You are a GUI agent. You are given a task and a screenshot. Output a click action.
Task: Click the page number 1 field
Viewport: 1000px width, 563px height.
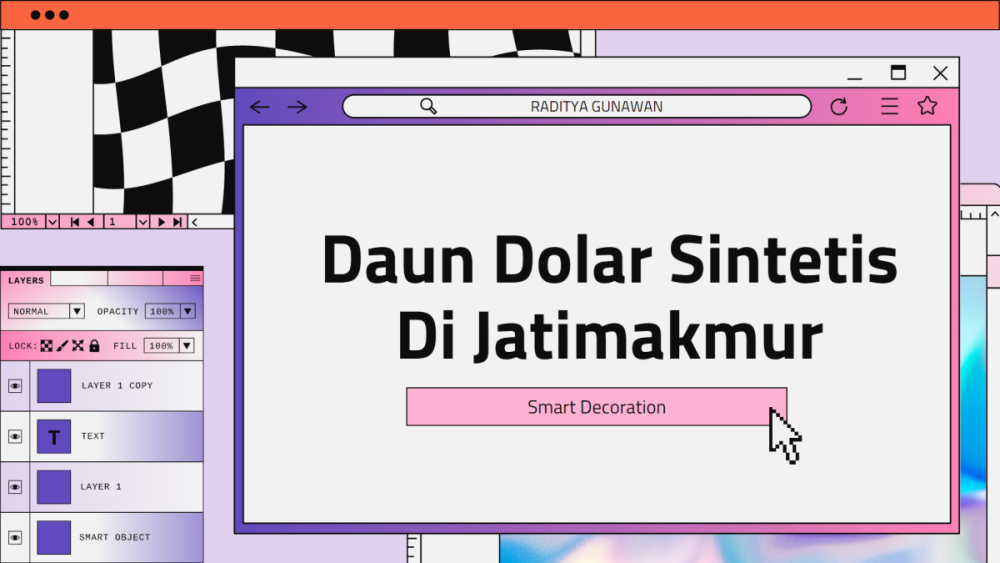119,222
